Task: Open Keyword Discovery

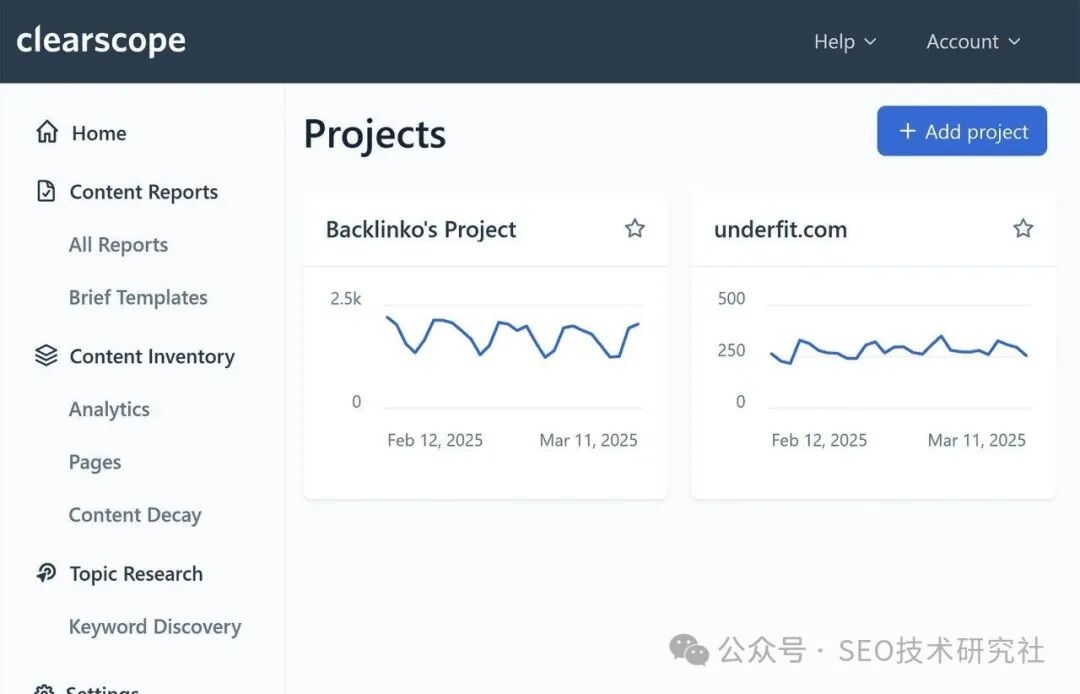Action: click(155, 627)
